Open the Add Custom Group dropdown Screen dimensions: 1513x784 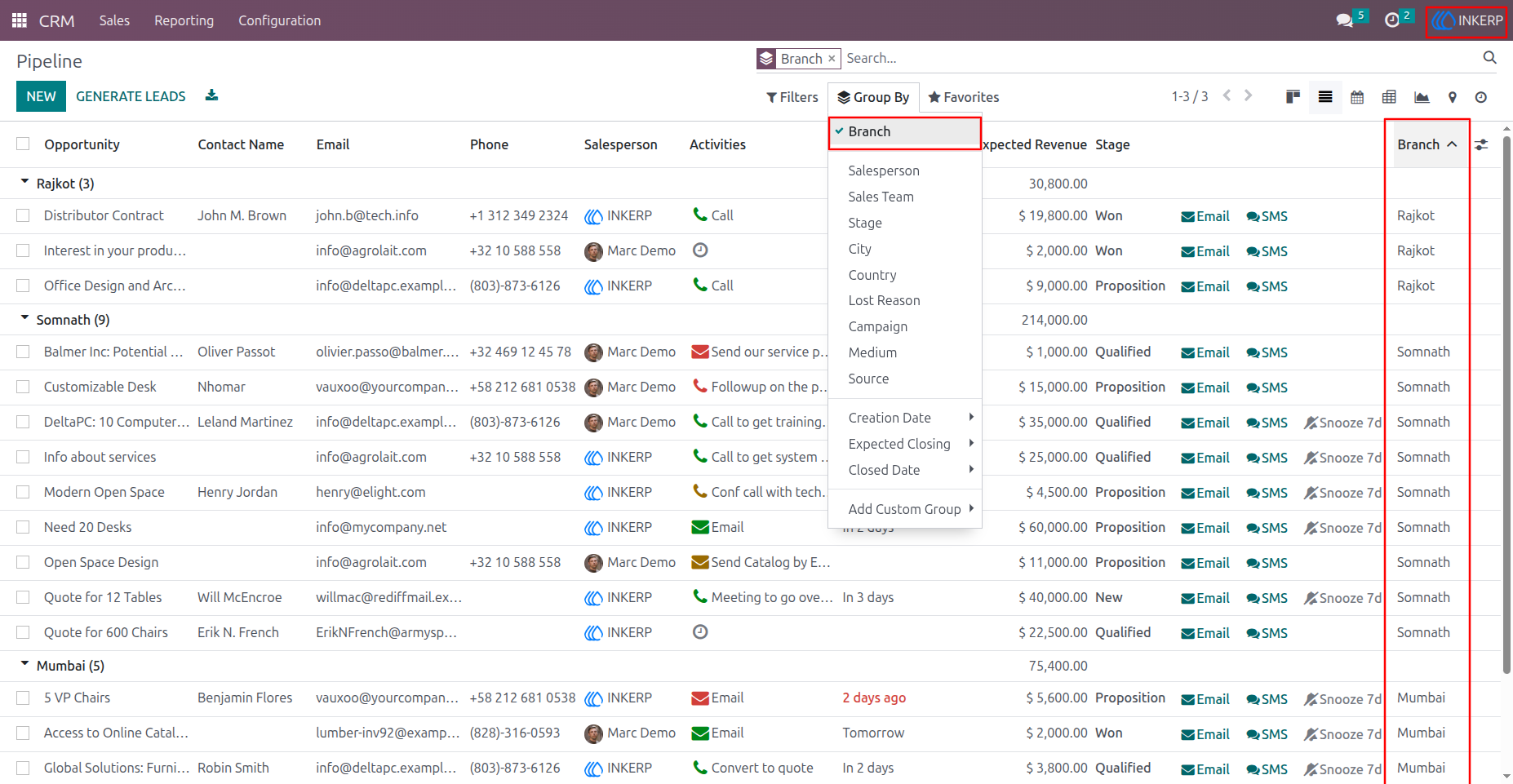[904, 509]
